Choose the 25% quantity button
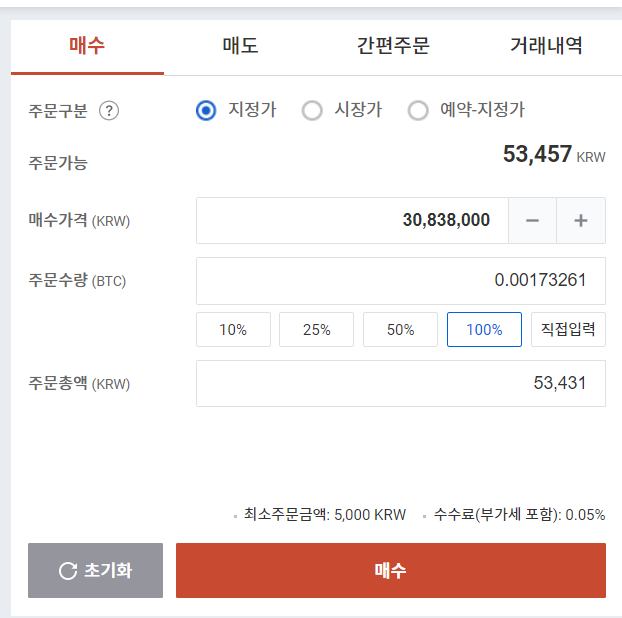 pos(317,330)
